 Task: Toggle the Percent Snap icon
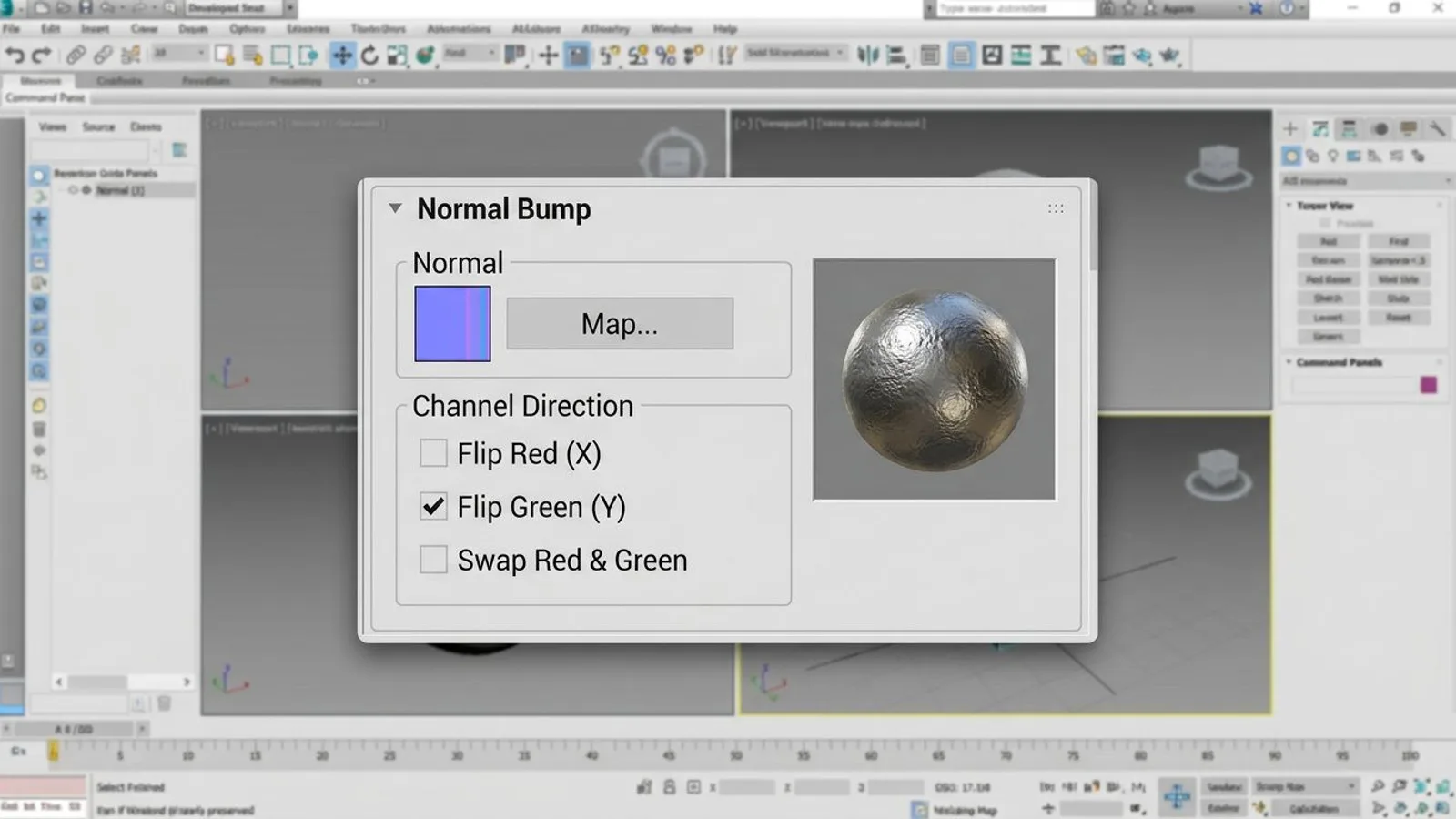click(666, 56)
